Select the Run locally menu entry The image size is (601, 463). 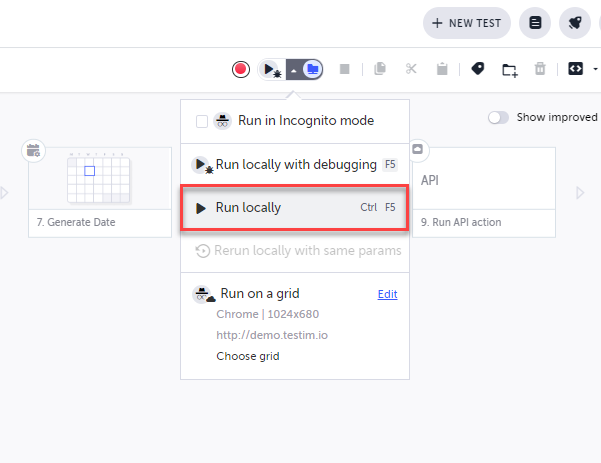[x=295, y=208]
